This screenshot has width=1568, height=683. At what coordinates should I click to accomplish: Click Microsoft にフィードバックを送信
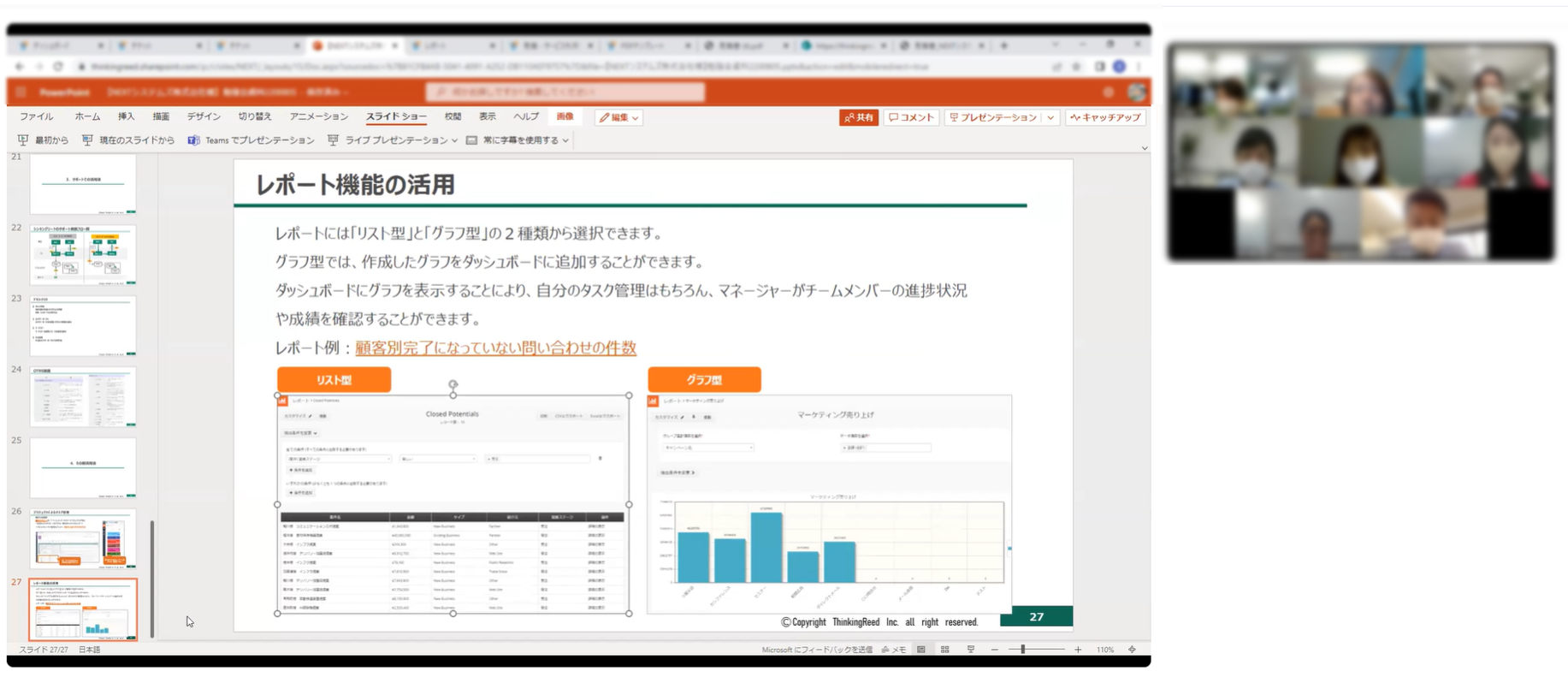tap(817, 650)
